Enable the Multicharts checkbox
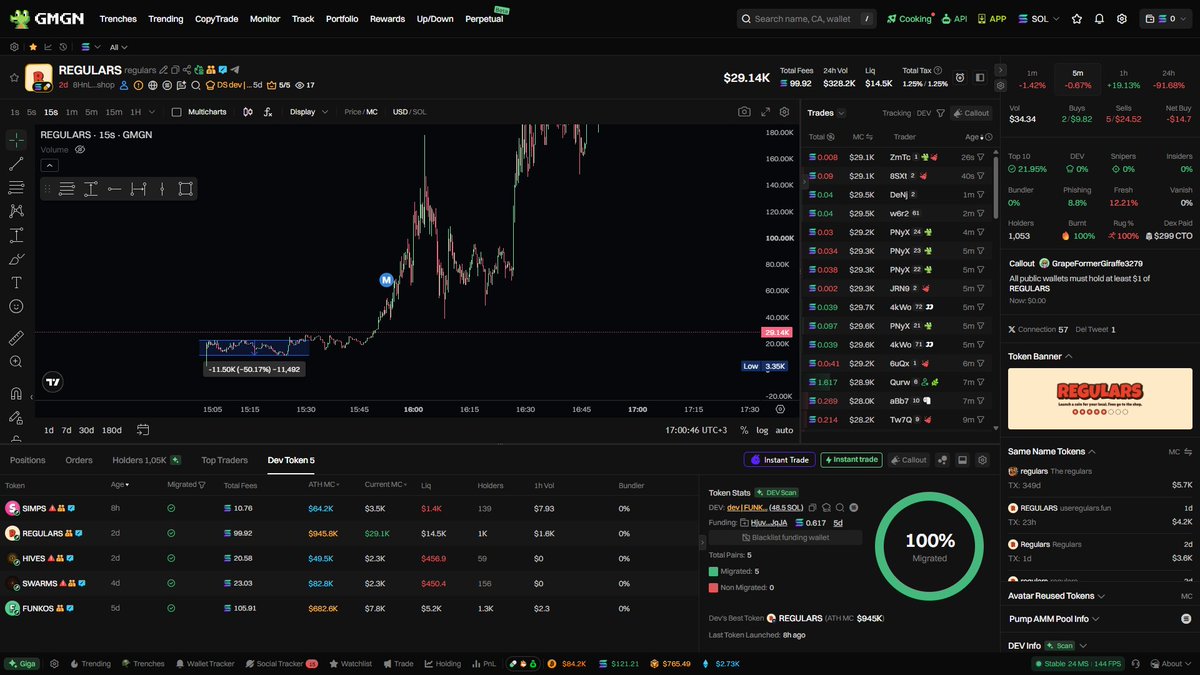The width and height of the screenshot is (1200, 675). [177, 112]
